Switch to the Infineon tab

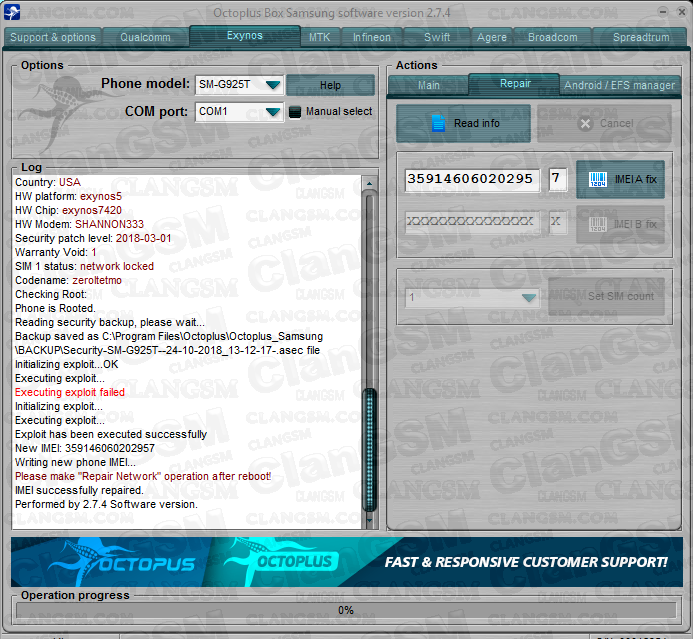(372, 38)
